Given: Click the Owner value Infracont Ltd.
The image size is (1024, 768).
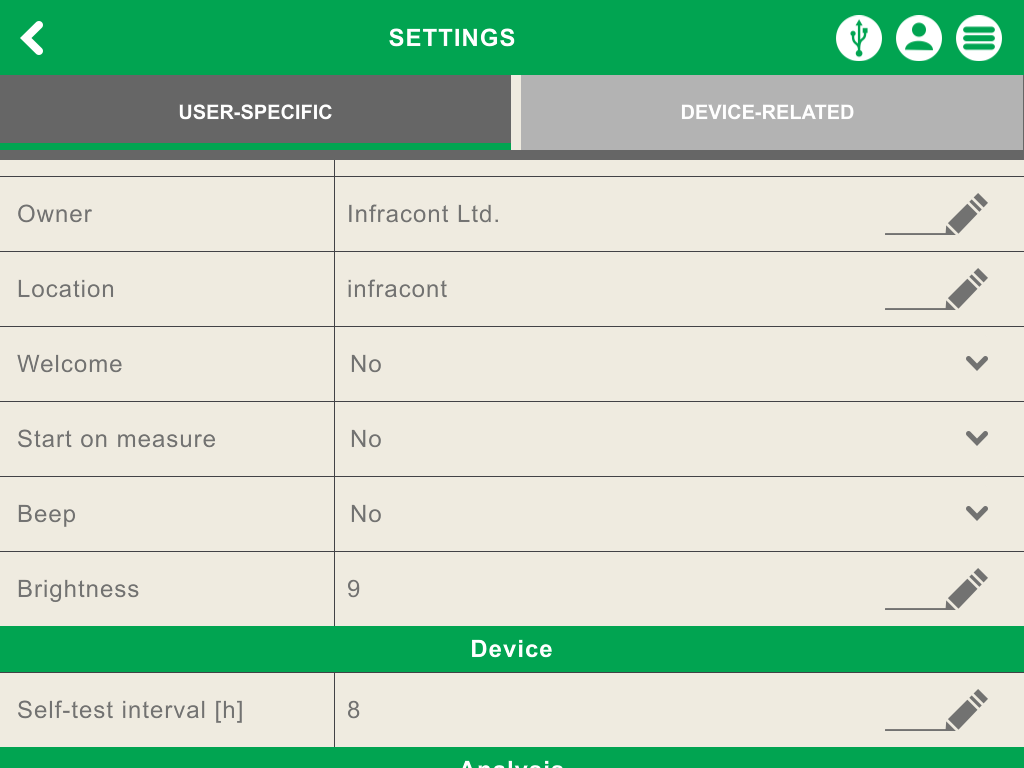Looking at the screenshot, I should pos(423,214).
